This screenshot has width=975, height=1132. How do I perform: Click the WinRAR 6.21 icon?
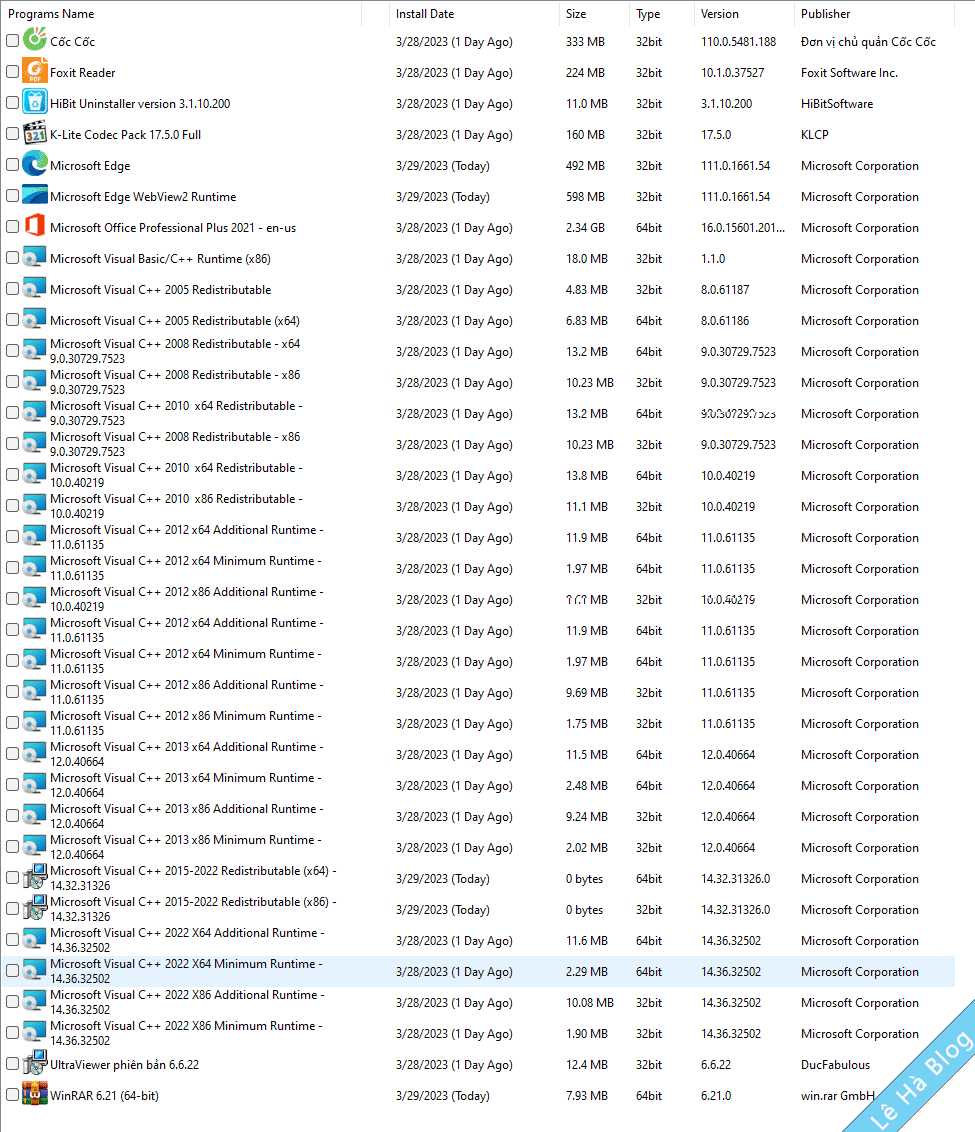(x=35, y=1094)
